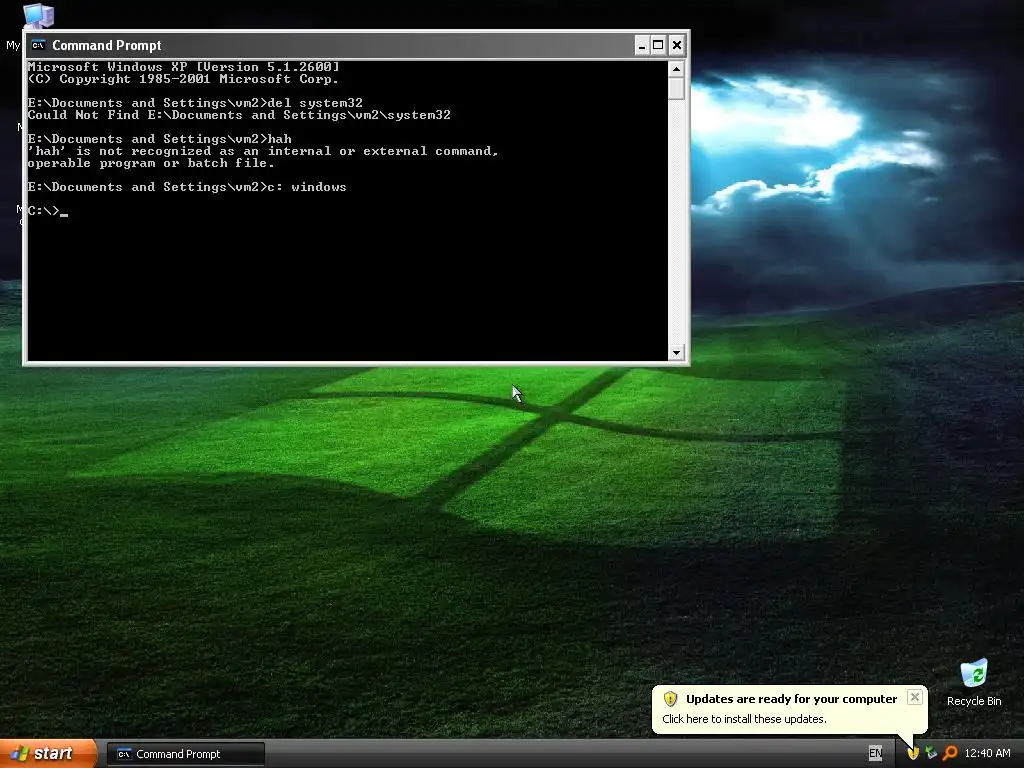This screenshot has width=1024, height=768.
Task: Click the console scrollbar up arrow
Action: click(x=677, y=69)
